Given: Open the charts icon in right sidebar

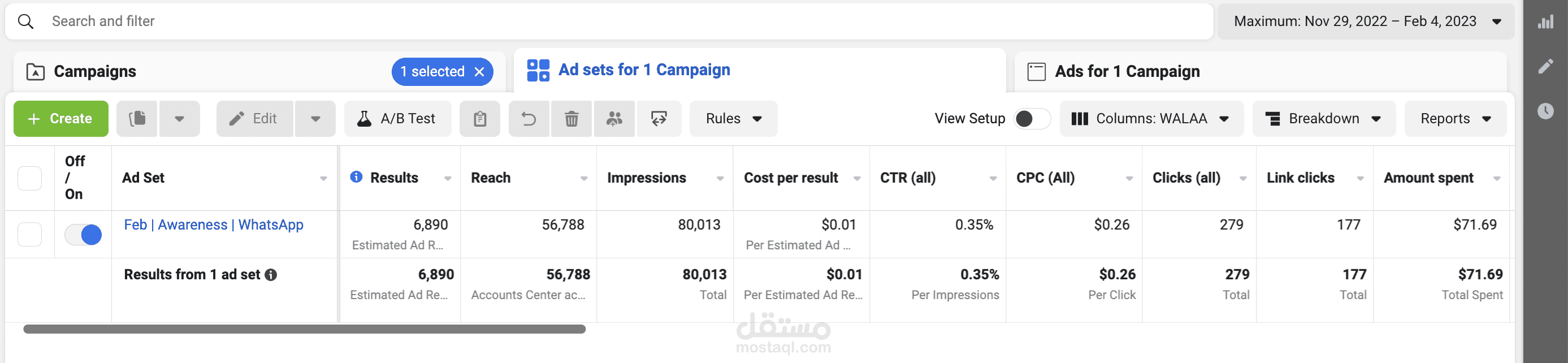Looking at the screenshot, I should pos(1545,23).
